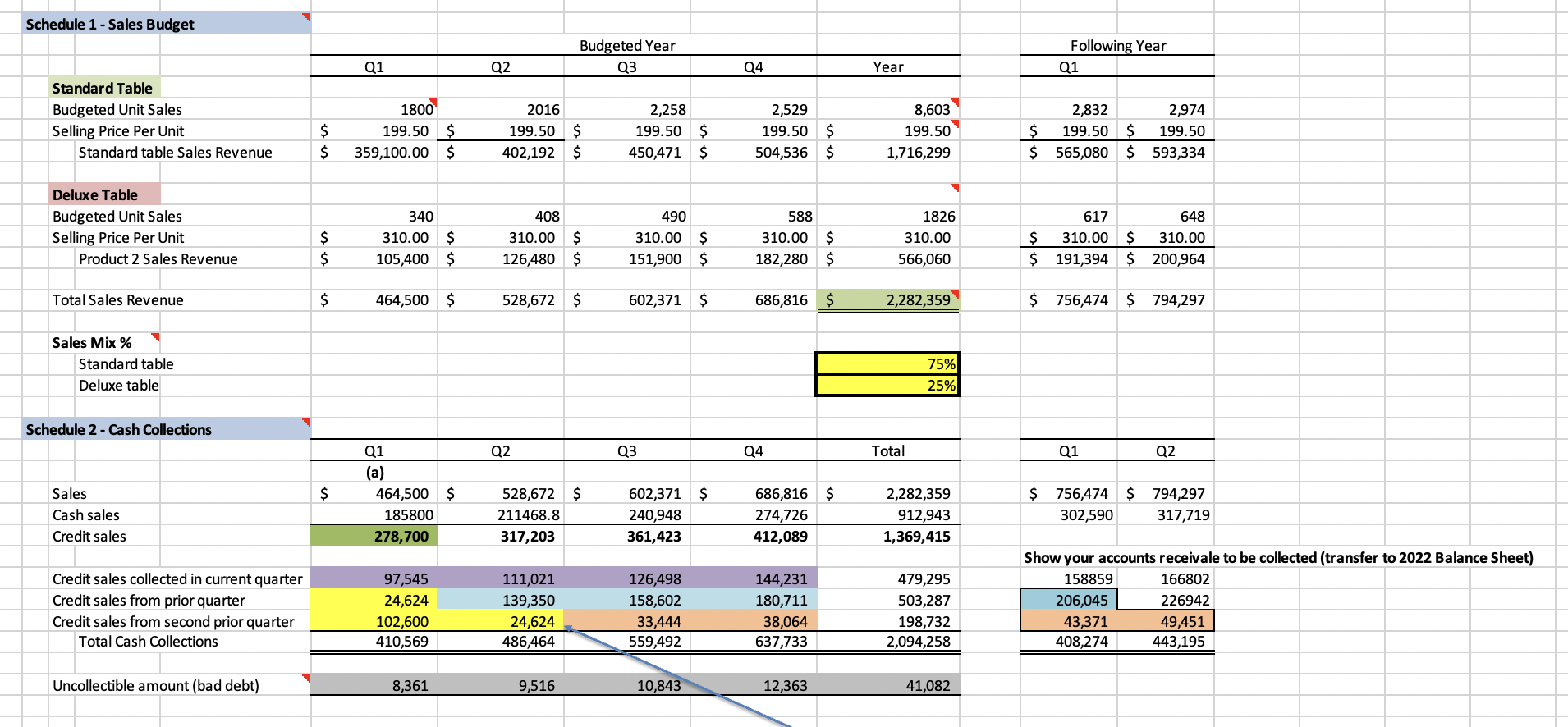Select the credit sales cell 317,203
Screen dimensions: 1568x727
click(501, 536)
